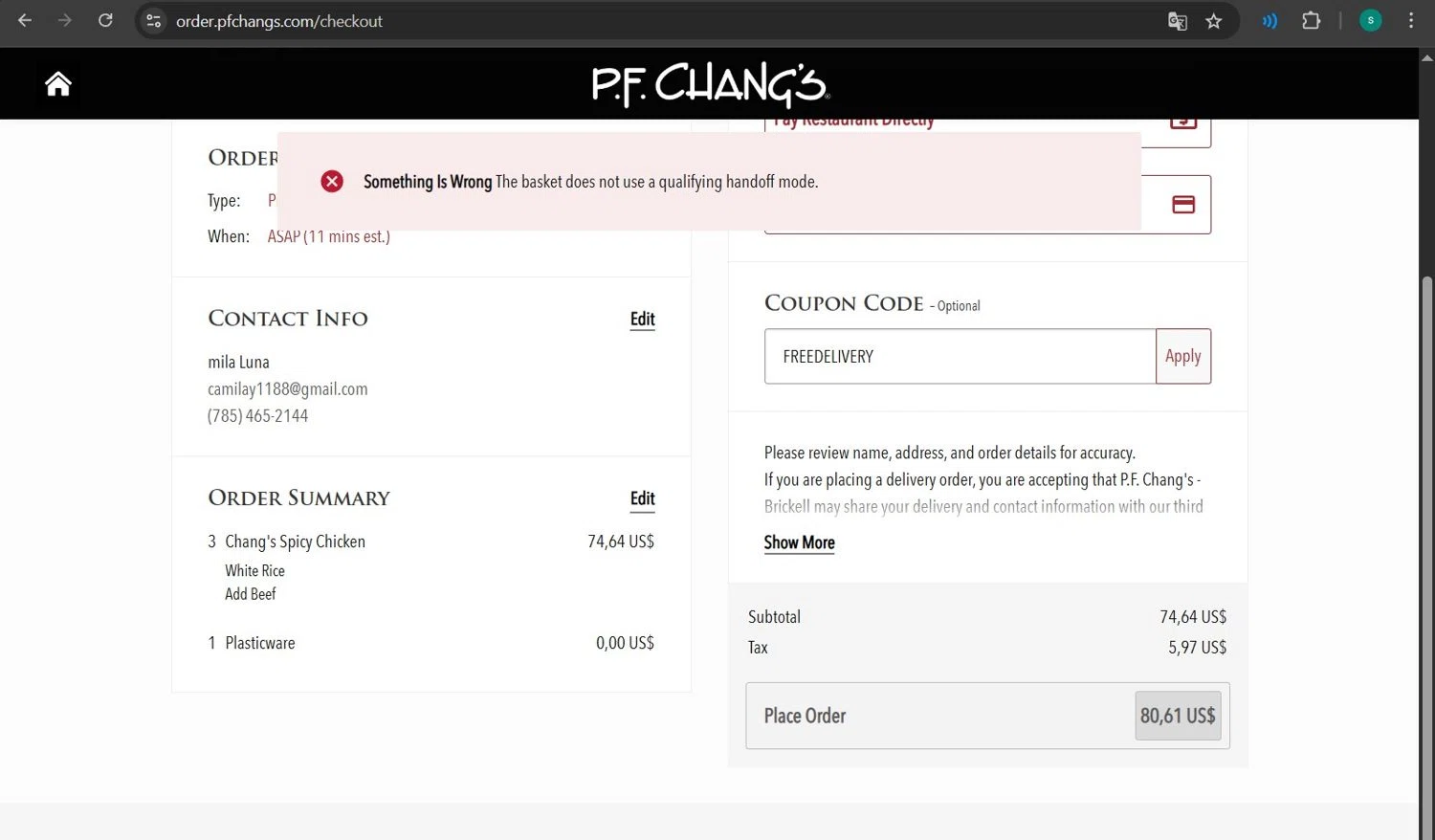
Task: Apply the coupon code
Action: click(x=1182, y=357)
